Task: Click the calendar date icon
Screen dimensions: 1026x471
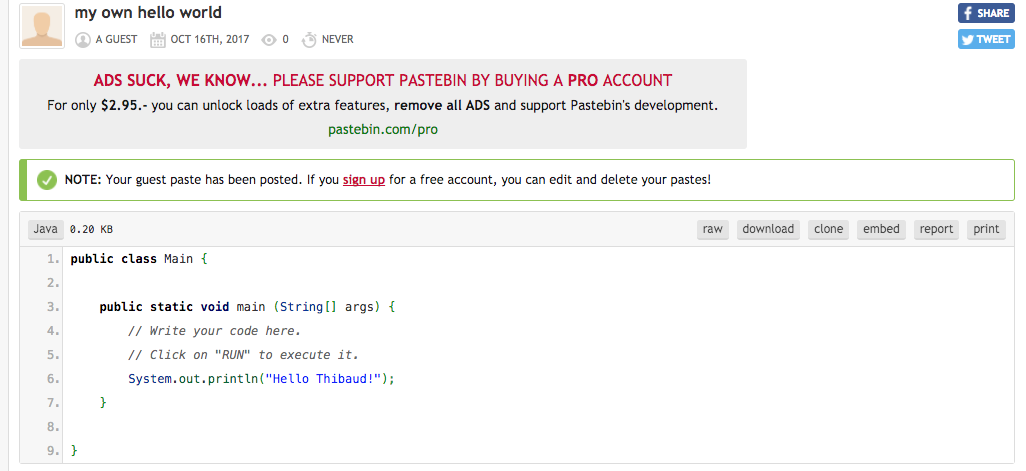Action: coord(158,40)
